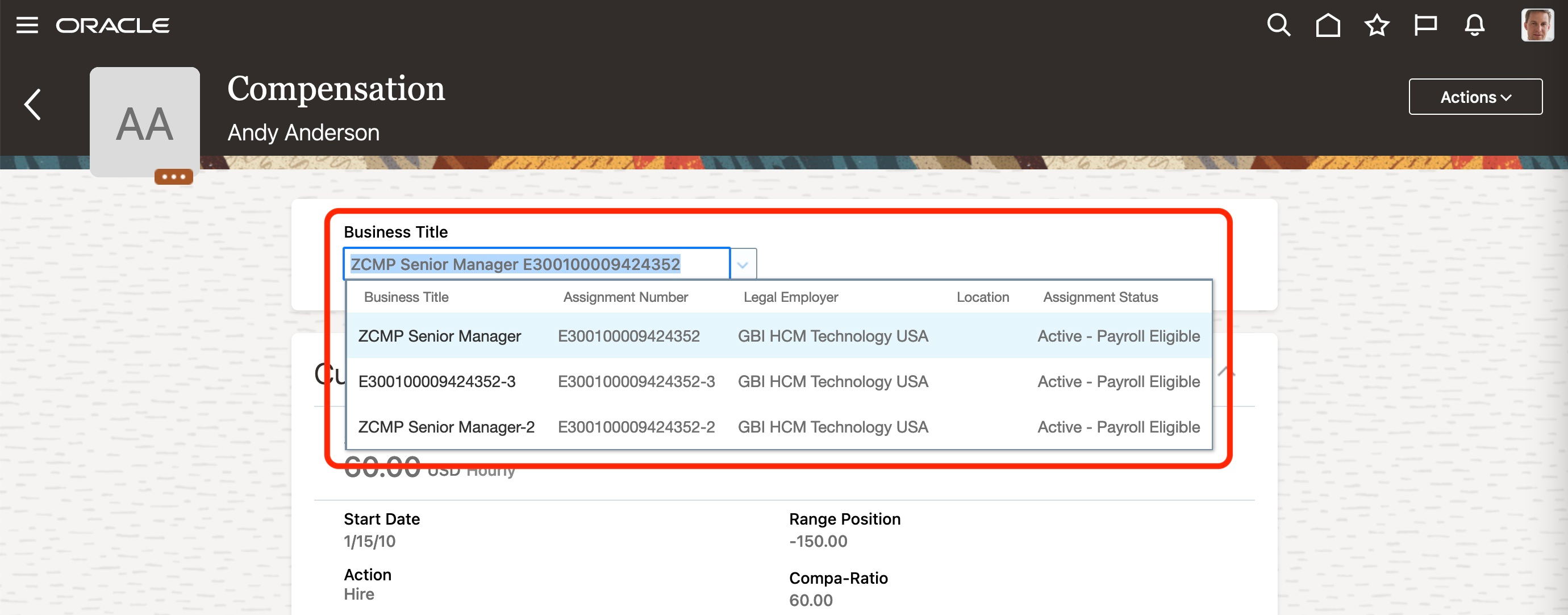Click the search magnifier icon
Image resolution: width=1568 pixels, height=615 pixels.
tap(1278, 26)
